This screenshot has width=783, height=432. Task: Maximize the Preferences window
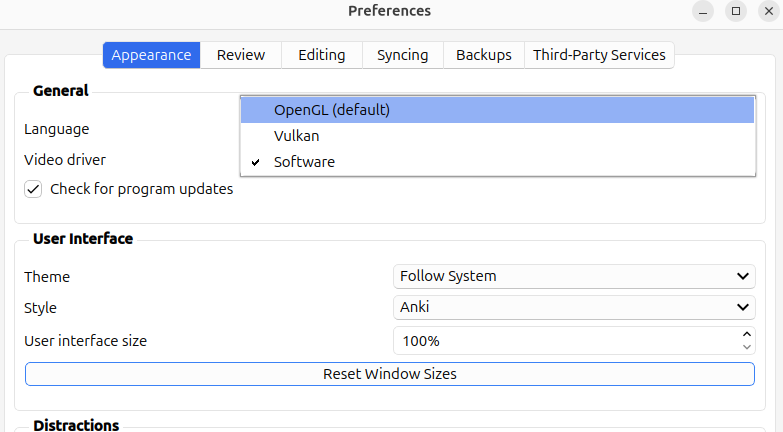click(736, 11)
